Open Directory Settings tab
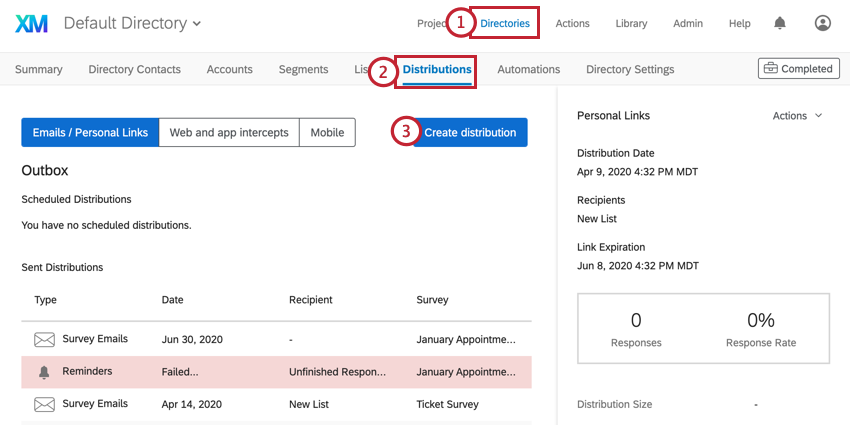 (x=630, y=69)
